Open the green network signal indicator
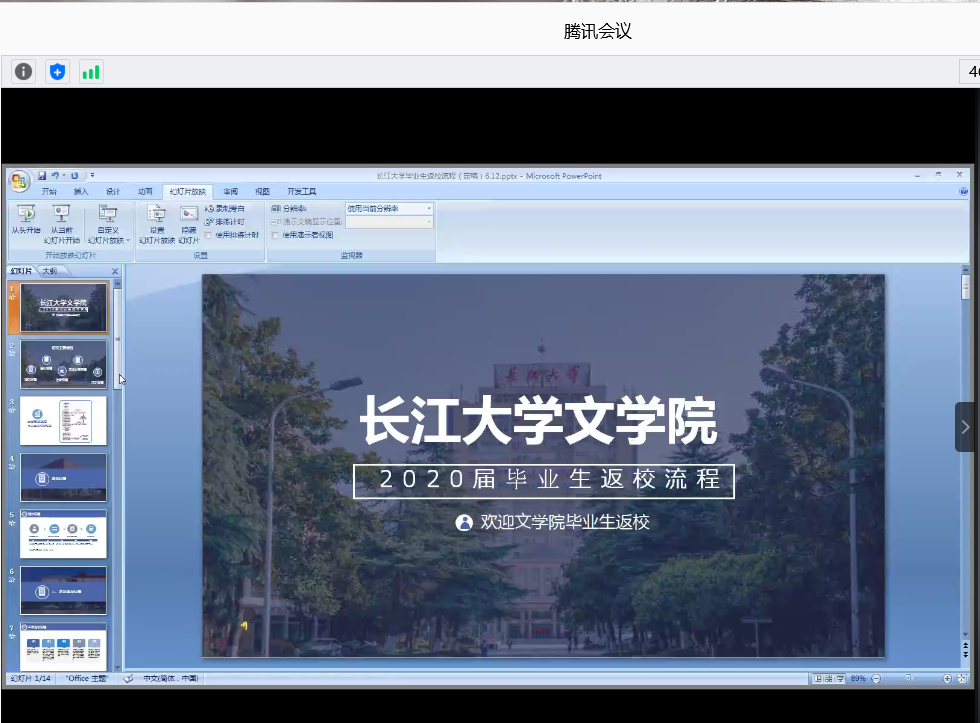The height and width of the screenshot is (723, 980). click(91, 72)
